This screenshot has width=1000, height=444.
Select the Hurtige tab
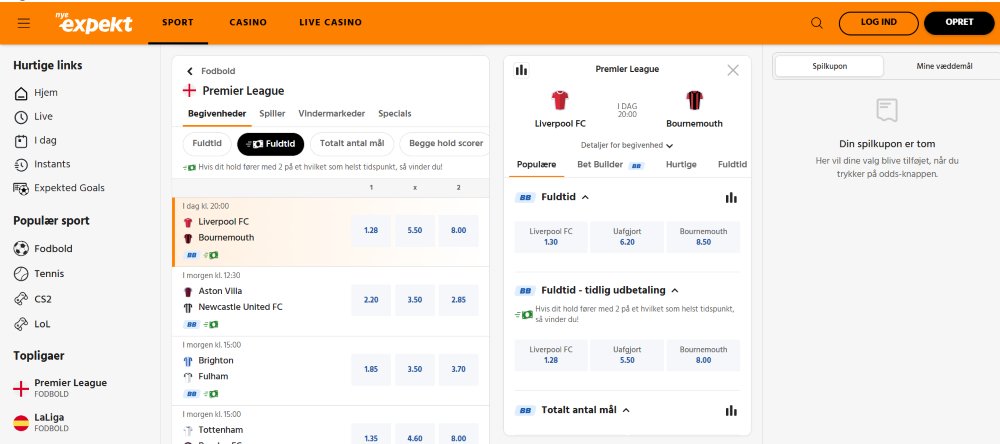[681, 165]
